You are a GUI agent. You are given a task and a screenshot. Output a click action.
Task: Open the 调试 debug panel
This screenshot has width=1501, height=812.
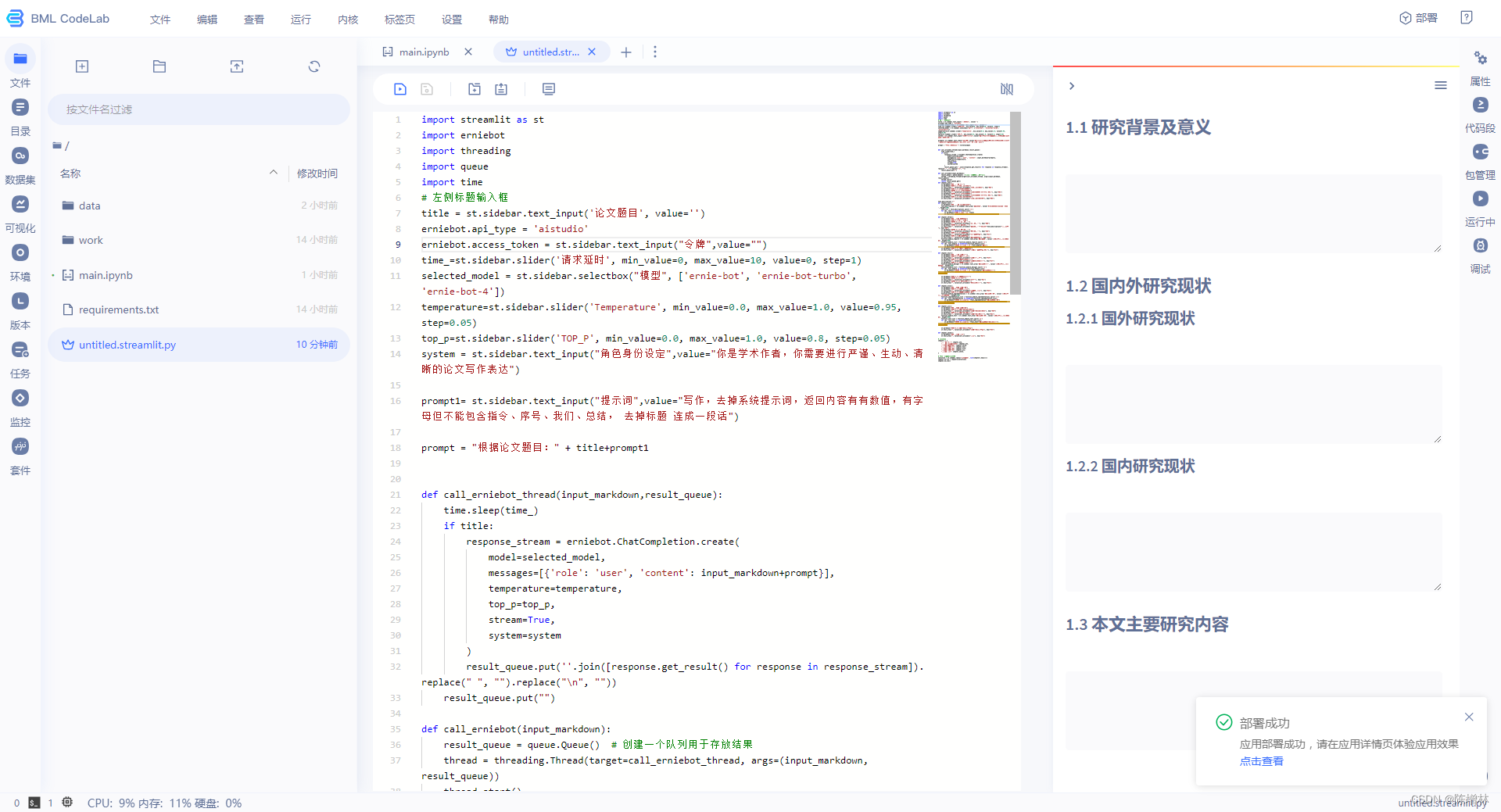click(x=1480, y=256)
